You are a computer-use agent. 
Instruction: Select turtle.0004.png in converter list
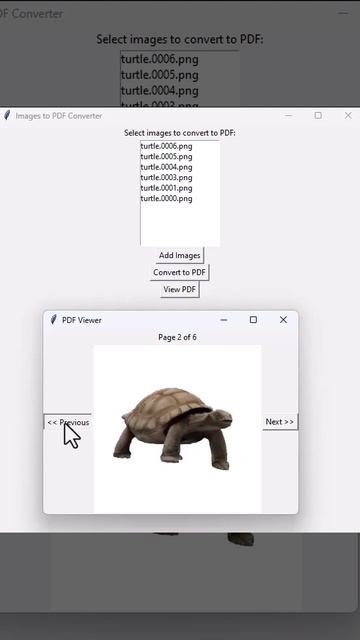(167, 167)
